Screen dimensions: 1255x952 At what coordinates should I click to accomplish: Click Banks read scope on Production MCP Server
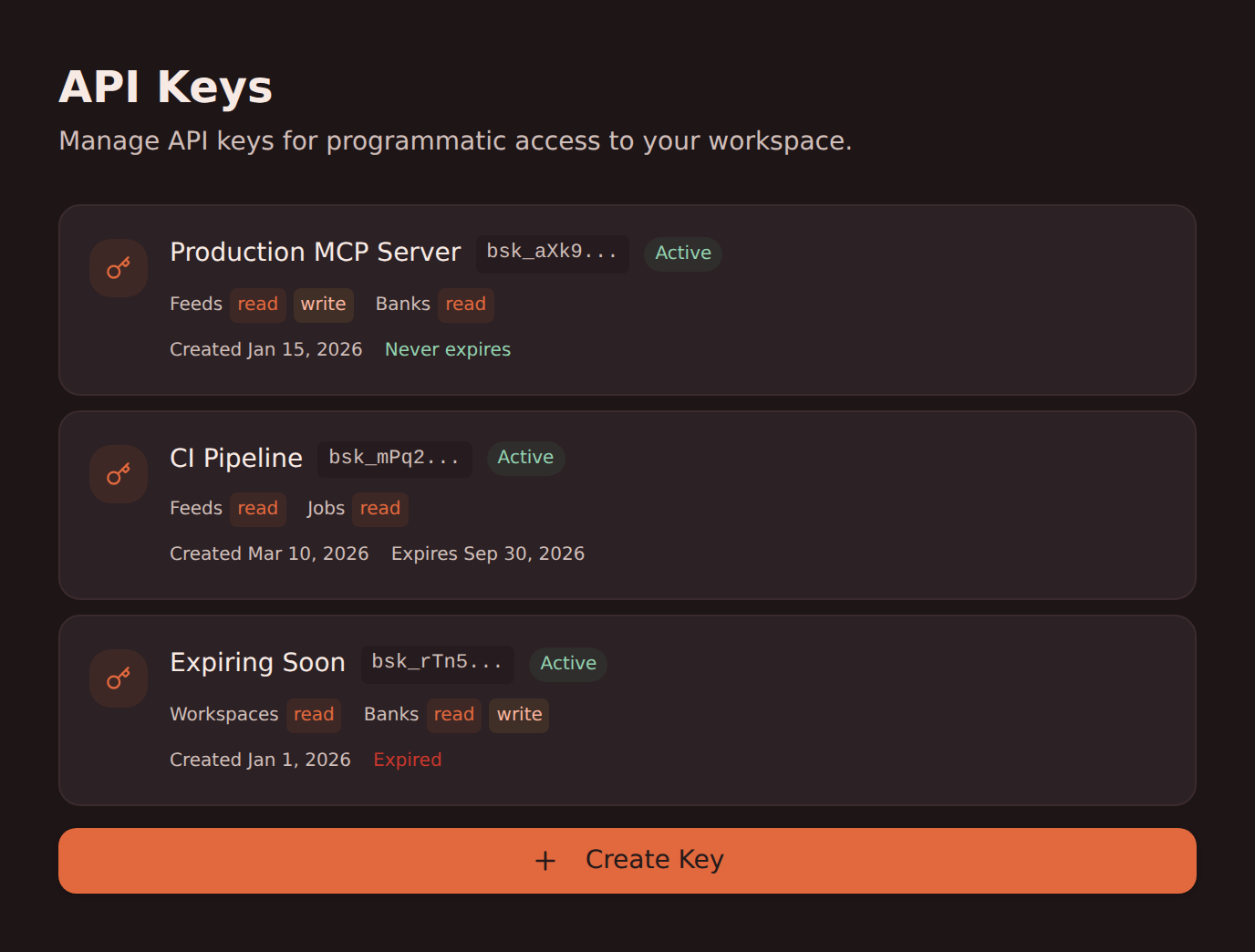[x=466, y=305]
